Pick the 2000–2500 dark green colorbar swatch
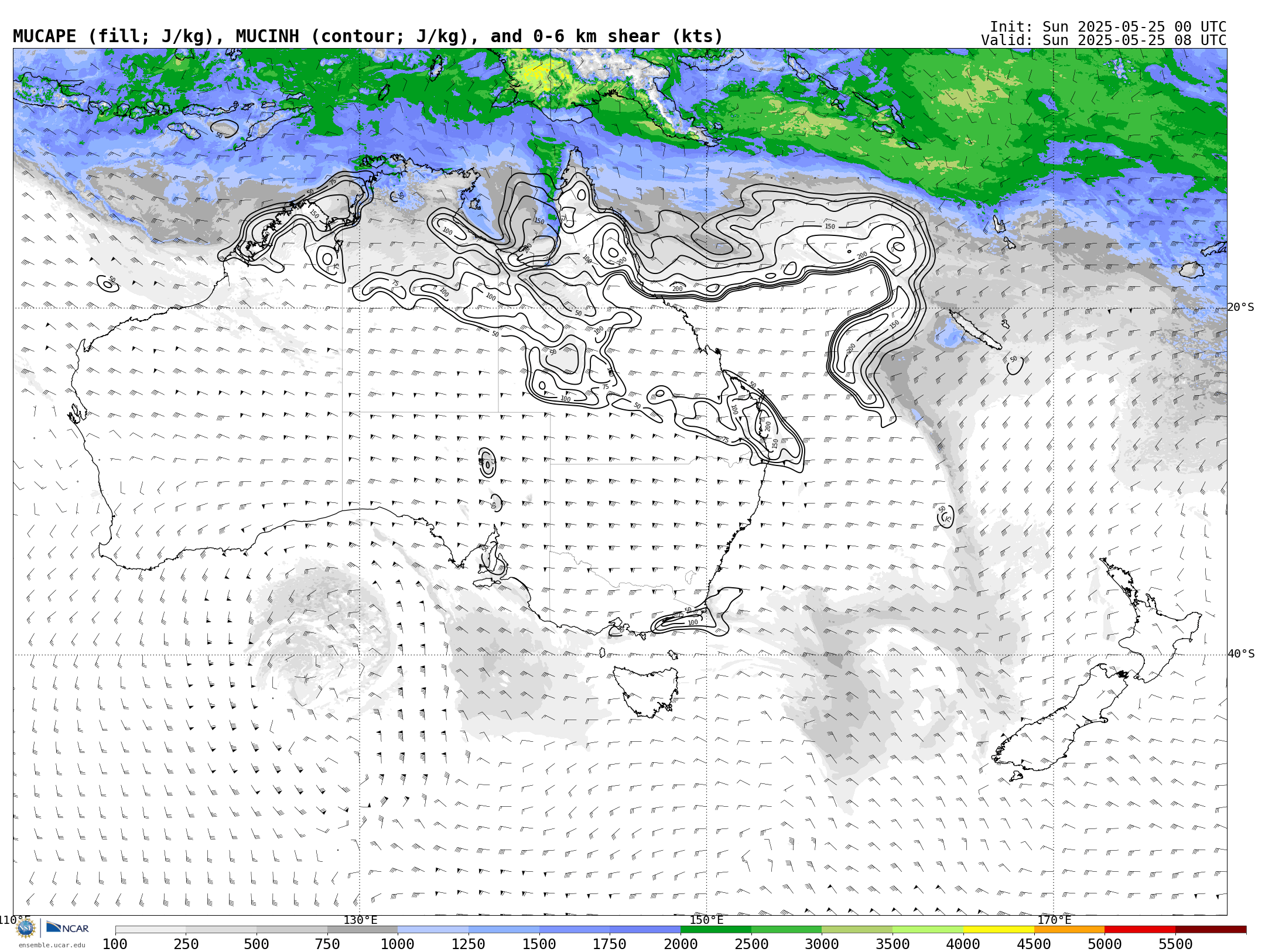Viewport: 1265px width, 952px height. 716,930
